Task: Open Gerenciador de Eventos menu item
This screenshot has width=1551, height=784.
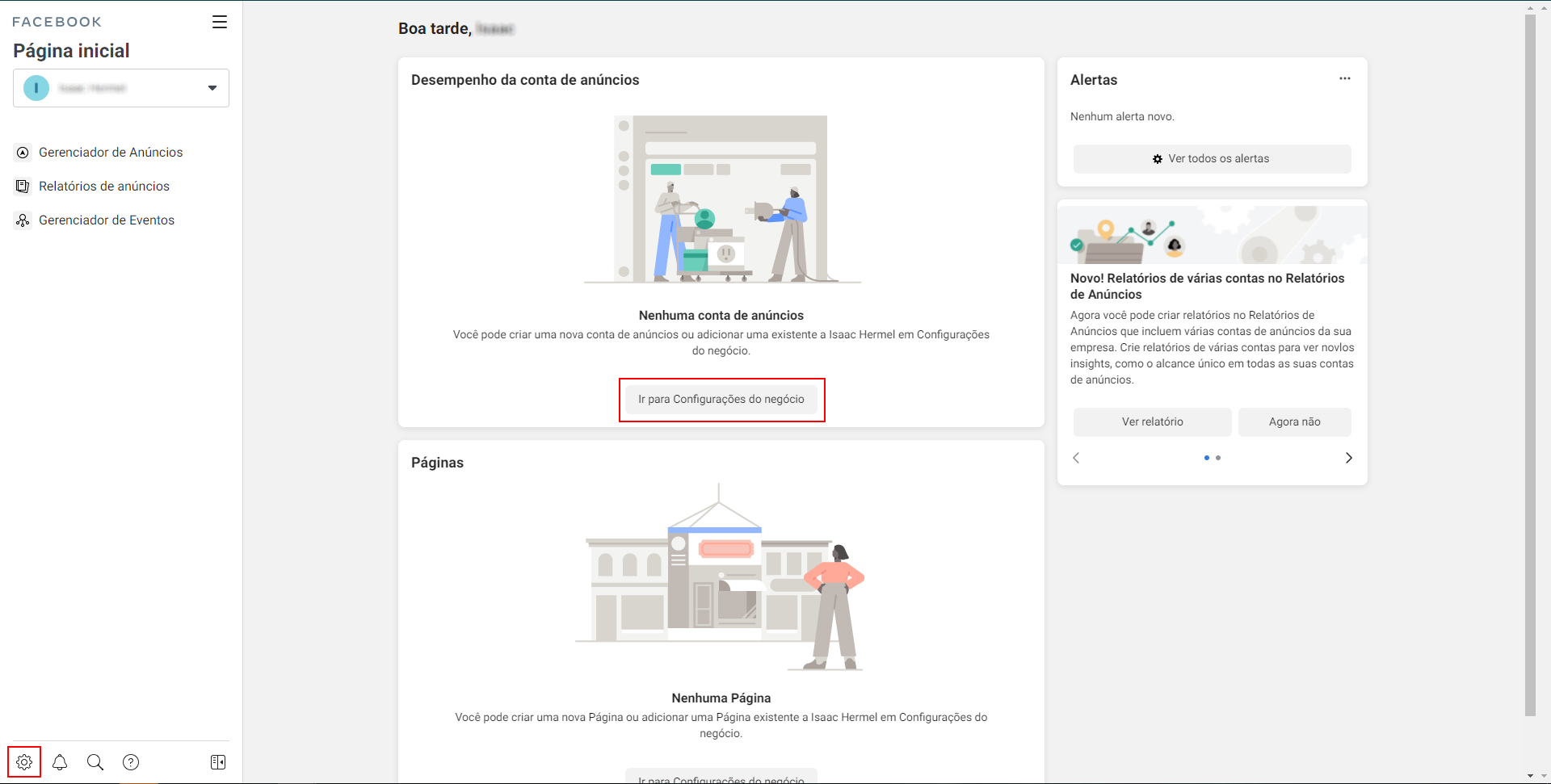Action: tap(107, 220)
